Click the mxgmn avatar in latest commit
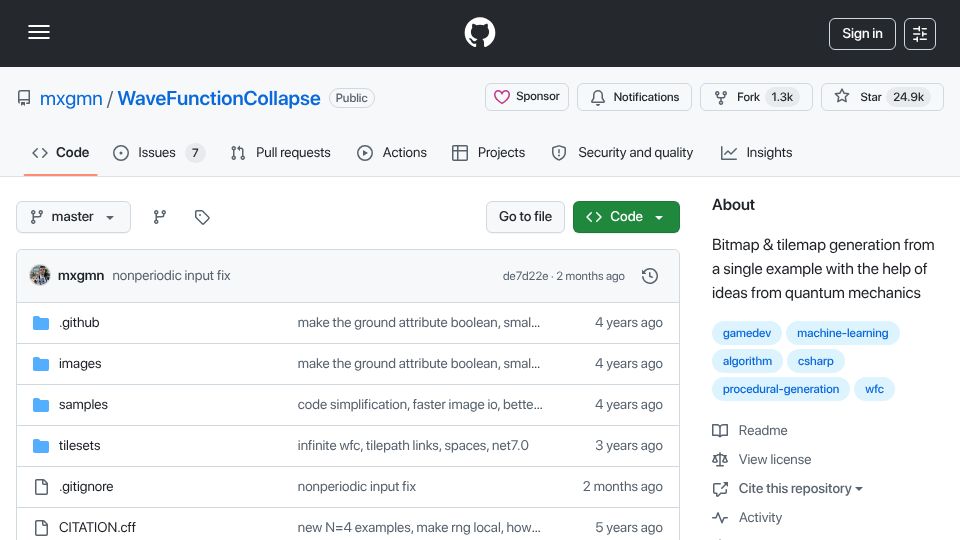 [x=40, y=276]
